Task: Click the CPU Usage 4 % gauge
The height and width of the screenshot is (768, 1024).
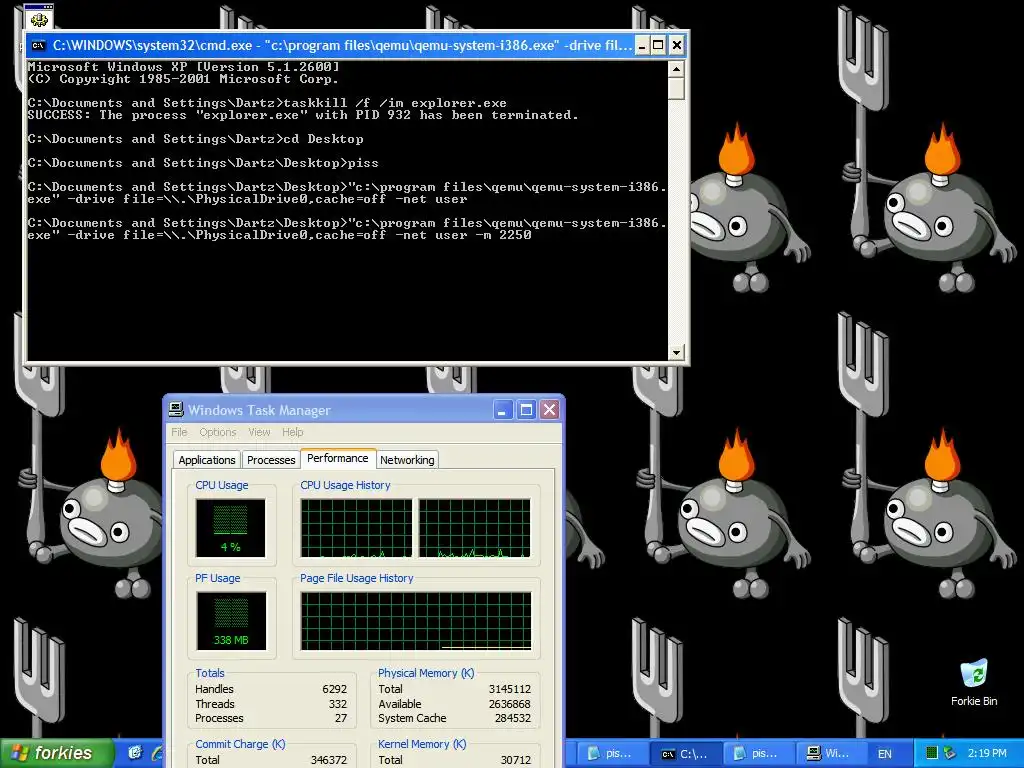Action: pyautogui.click(x=231, y=528)
